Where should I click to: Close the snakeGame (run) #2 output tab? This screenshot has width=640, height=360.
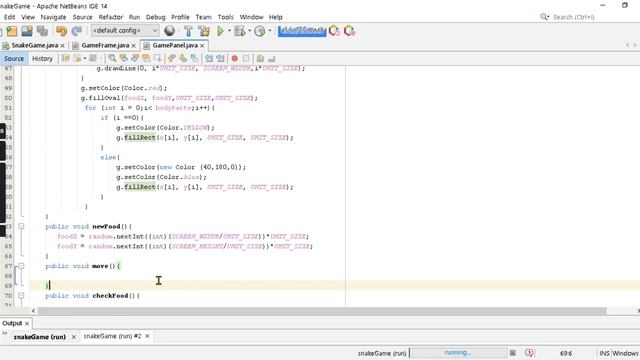tap(147, 336)
